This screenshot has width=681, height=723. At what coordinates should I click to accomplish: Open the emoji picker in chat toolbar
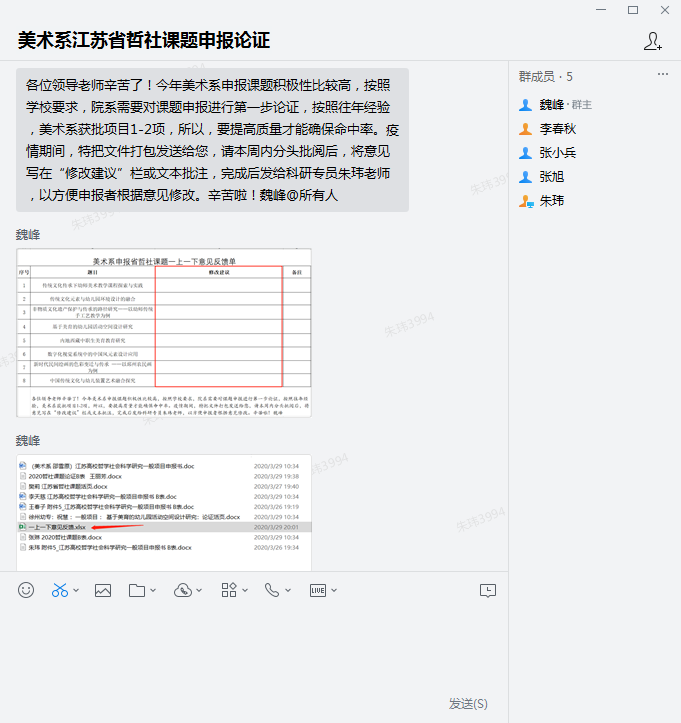(x=26, y=590)
